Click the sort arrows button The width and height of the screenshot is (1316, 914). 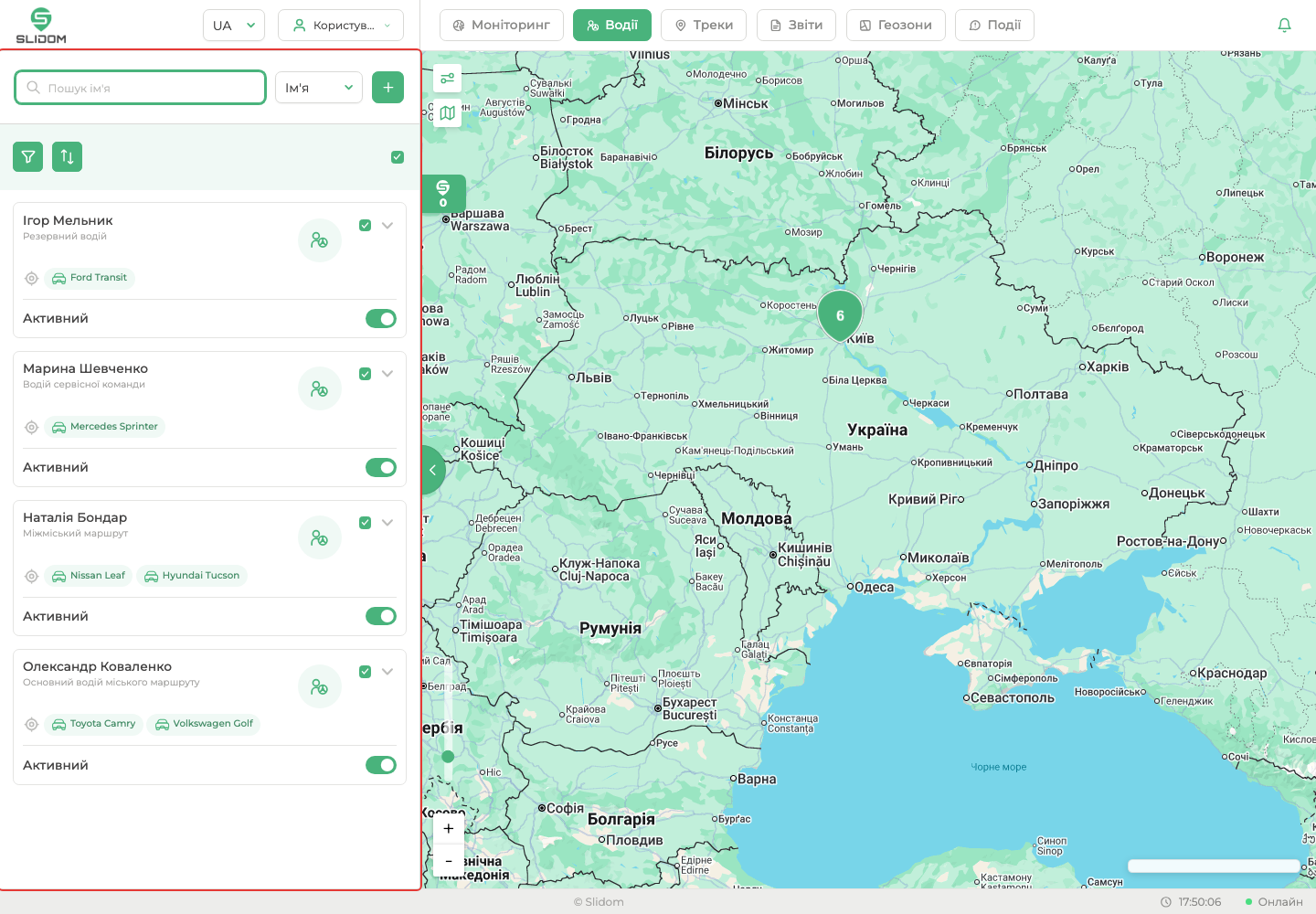(68, 156)
